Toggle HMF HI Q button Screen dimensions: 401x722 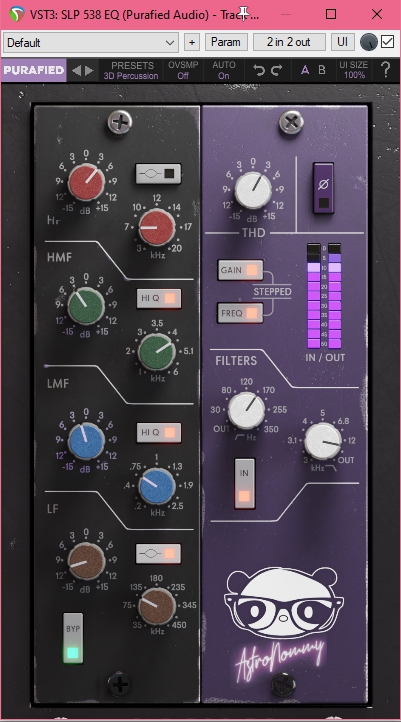(159, 298)
